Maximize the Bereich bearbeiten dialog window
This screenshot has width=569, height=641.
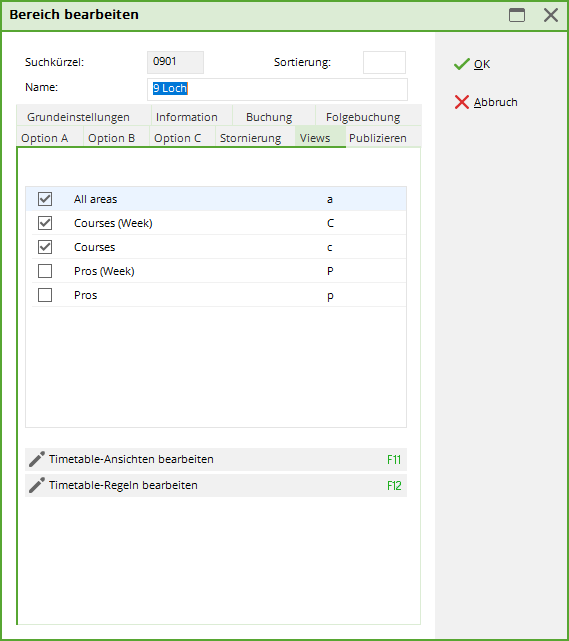click(517, 15)
